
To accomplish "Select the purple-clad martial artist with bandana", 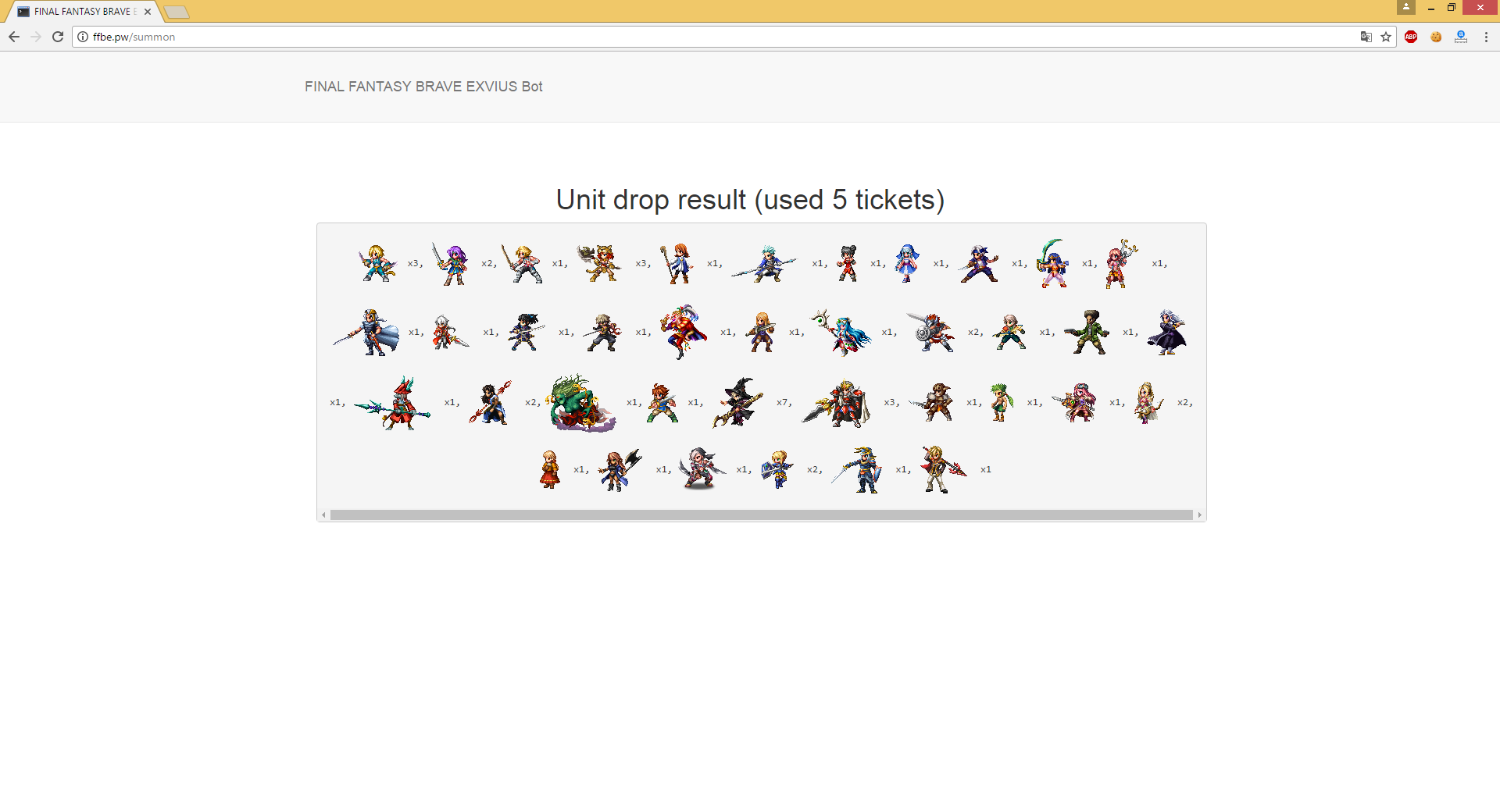I will click(x=979, y=264).
